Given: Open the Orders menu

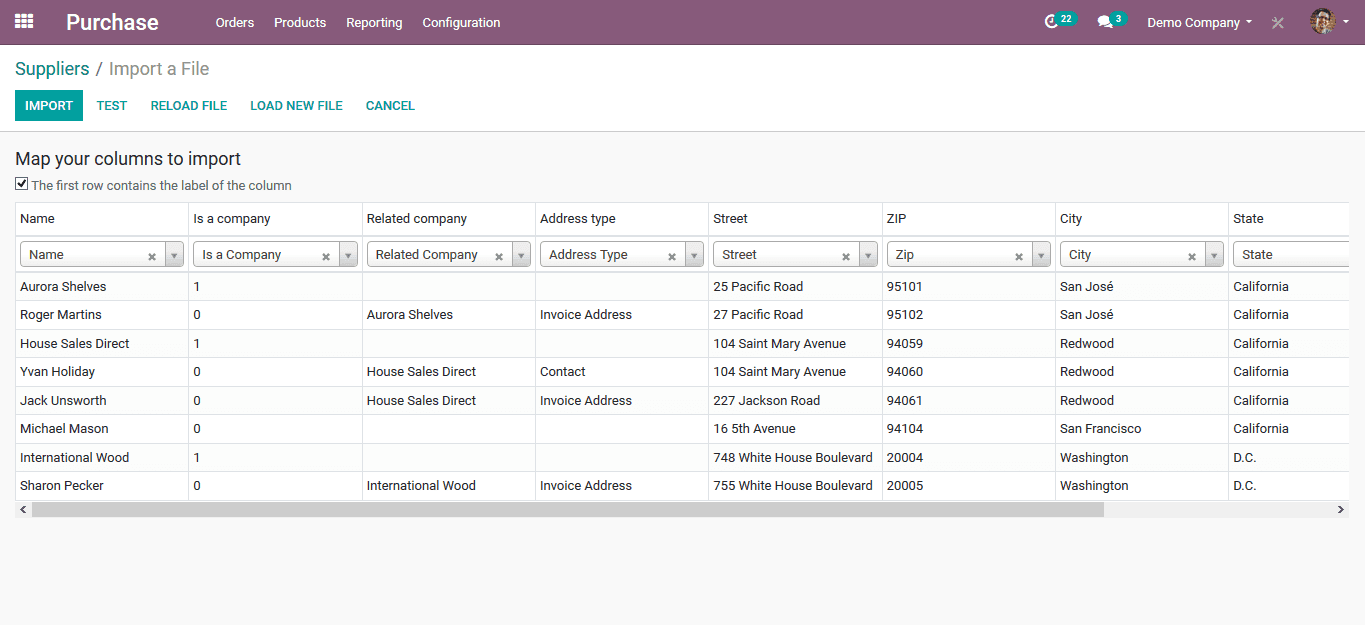Looking at the screenshot, I should [235, 22].
